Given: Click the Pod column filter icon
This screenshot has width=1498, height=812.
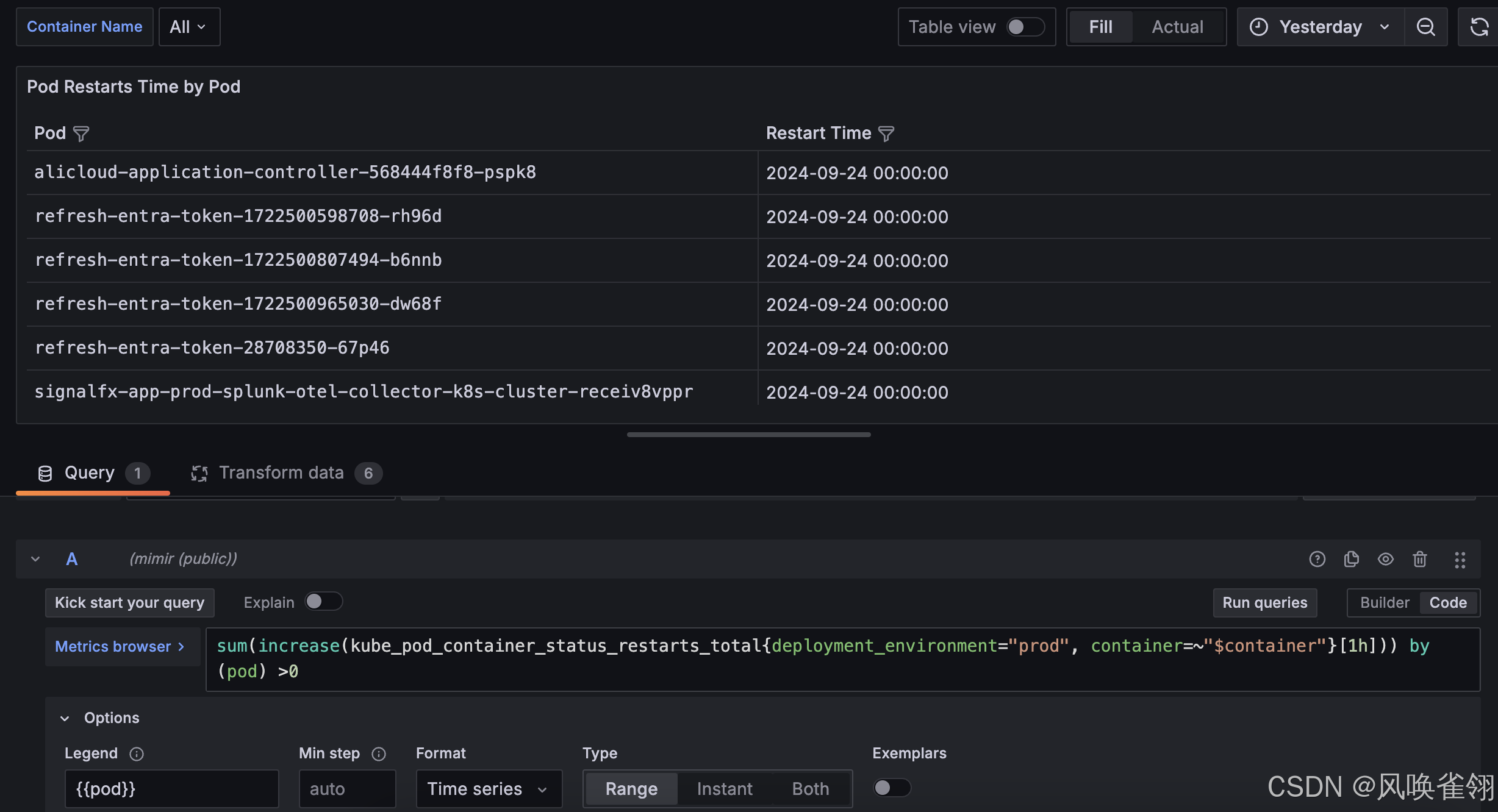Looking at the screenshot, I should pos(81,134).
